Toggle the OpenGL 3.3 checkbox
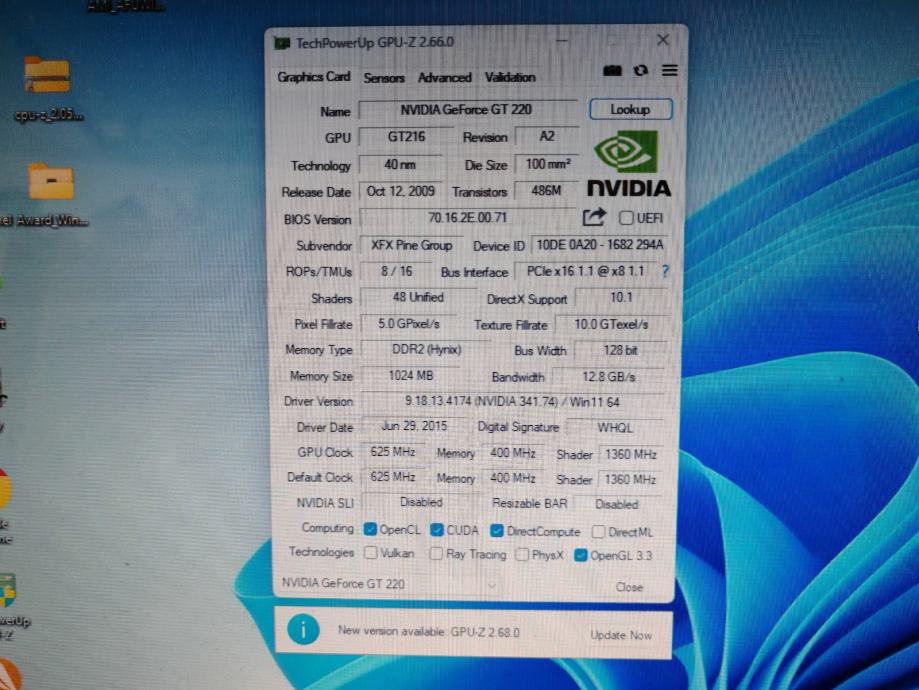This screenshot has width=919, height=690. point(580,555)
